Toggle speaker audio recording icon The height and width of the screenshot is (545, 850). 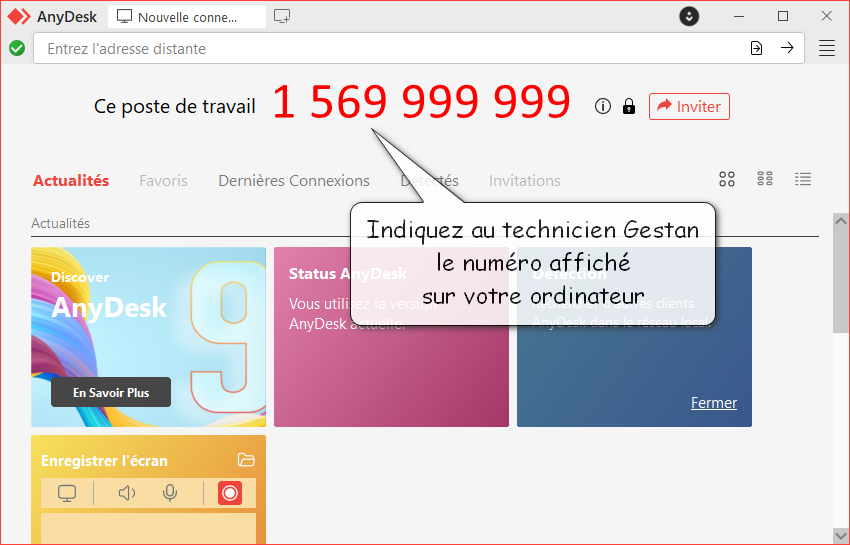coord(127,493)
